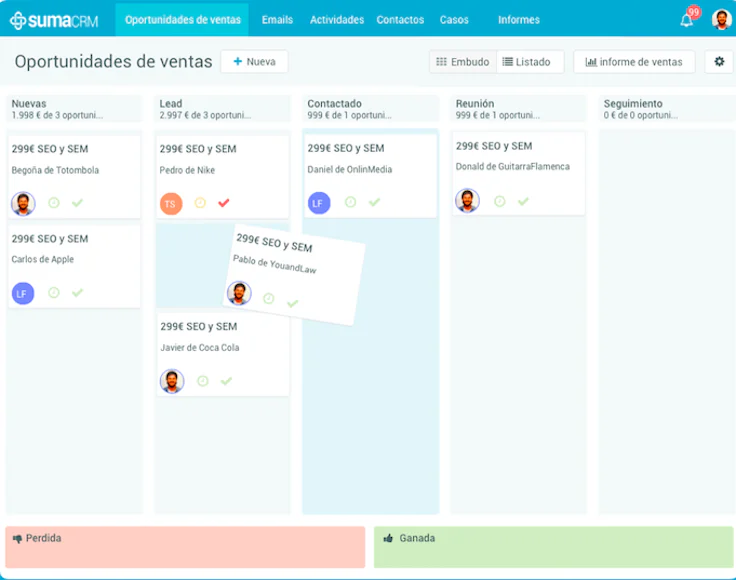Click avatar on Begoña de Totombola card
Image resolution: width=736 pixels, height=580 pixels.
(x=23, y=204)
